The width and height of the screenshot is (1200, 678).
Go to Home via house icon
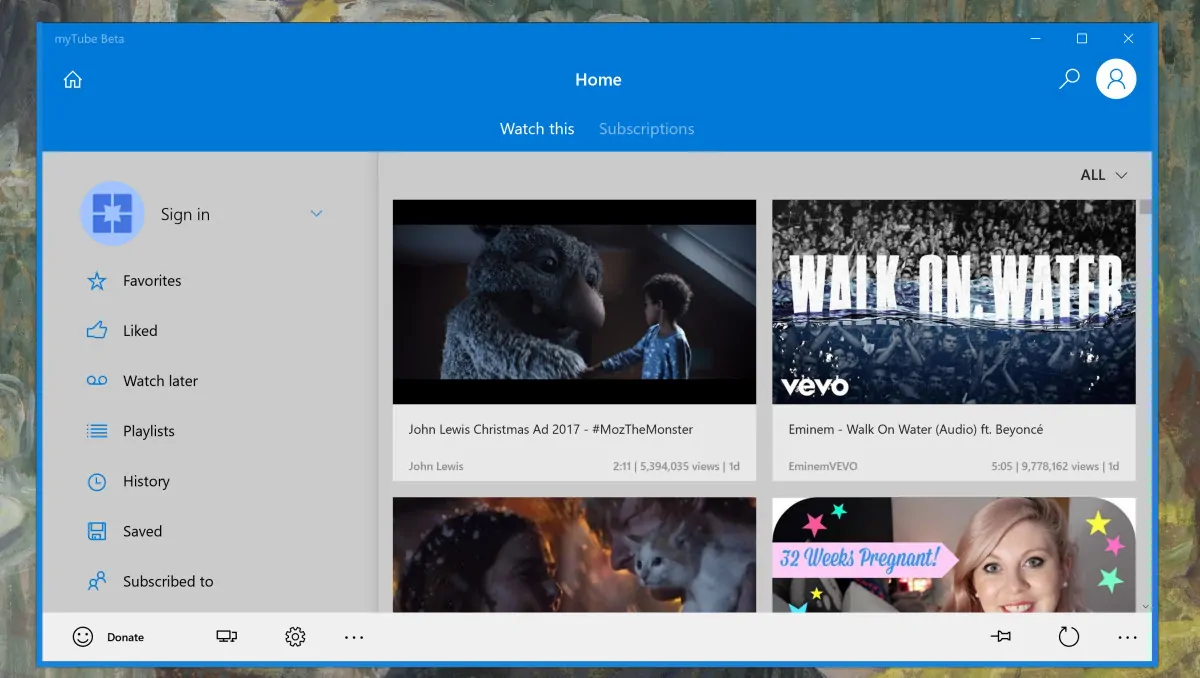click(x=72, y=80)
